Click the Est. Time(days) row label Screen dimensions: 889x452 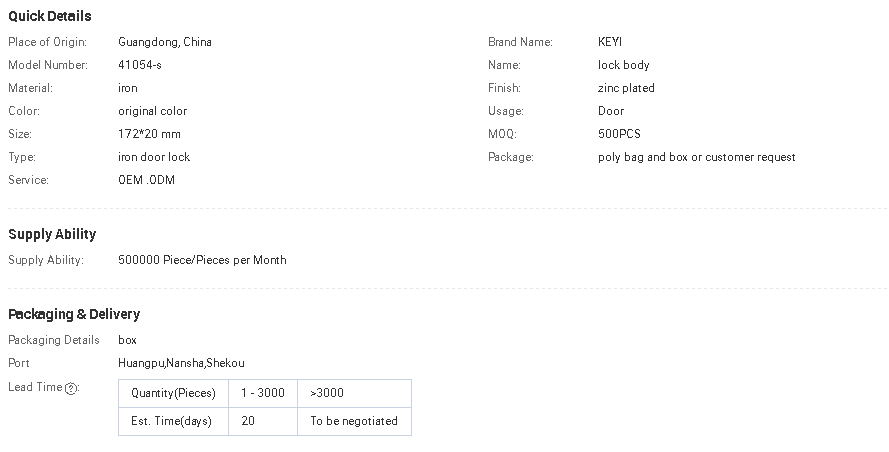click(x=171, y=421)
